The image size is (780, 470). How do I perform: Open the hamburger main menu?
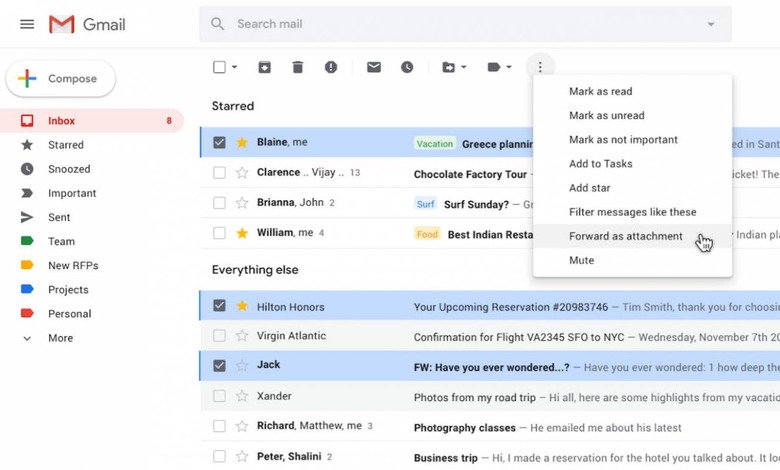(27, 24)
